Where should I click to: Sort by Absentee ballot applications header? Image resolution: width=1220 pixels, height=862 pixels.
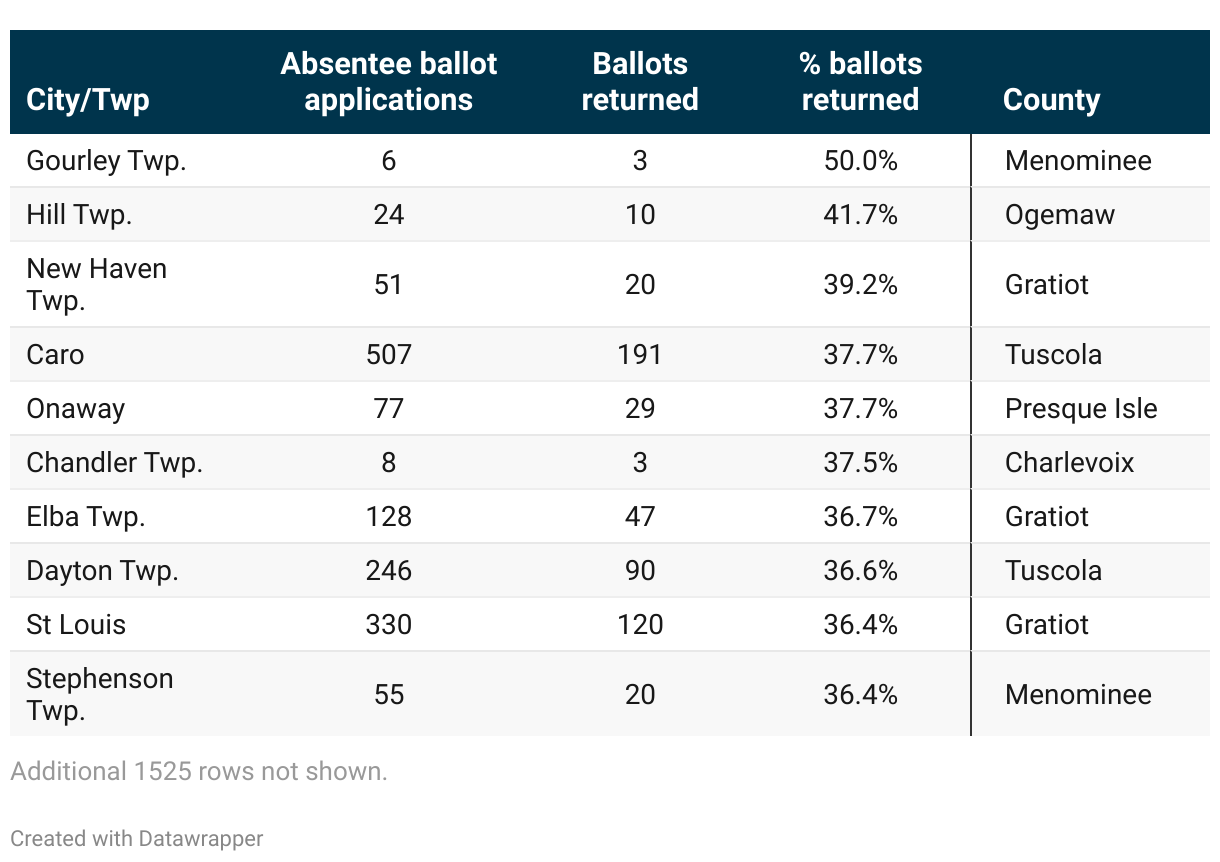[x=388, y=82]
